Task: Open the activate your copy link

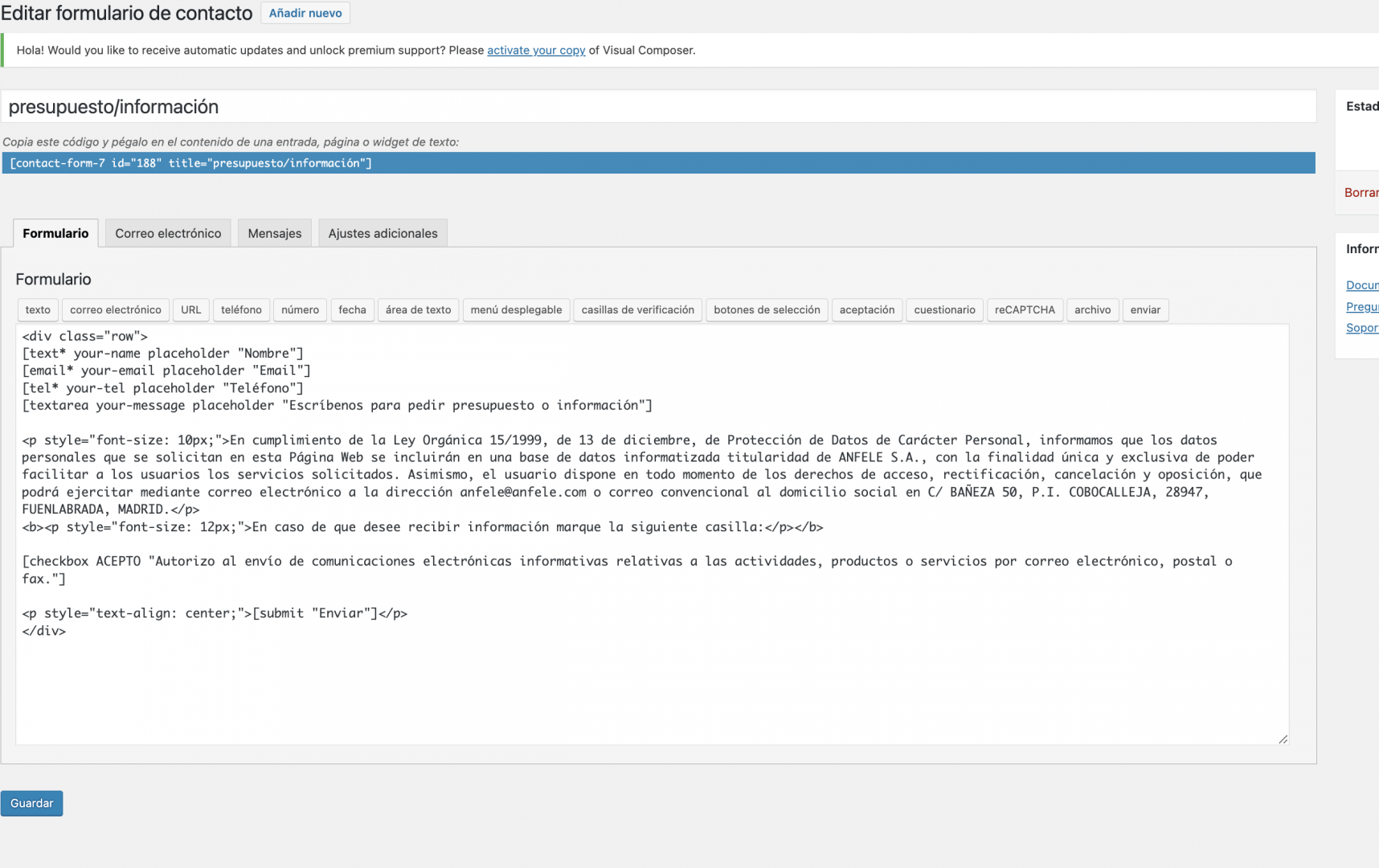Action: click(x=536, y=50)
